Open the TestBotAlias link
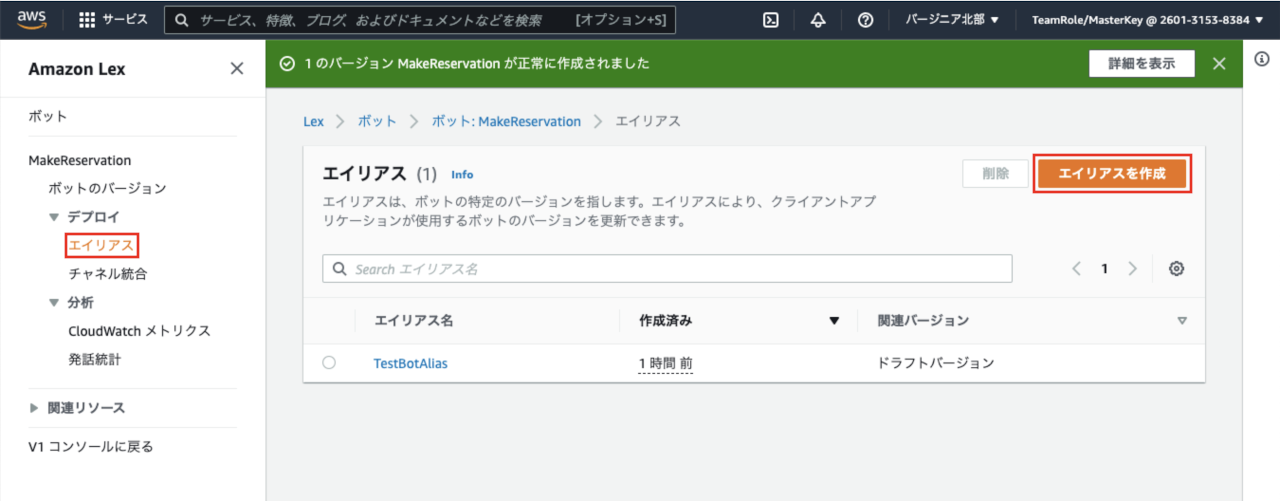Viewport: 1280px width, 501px height. click(411, 363)
